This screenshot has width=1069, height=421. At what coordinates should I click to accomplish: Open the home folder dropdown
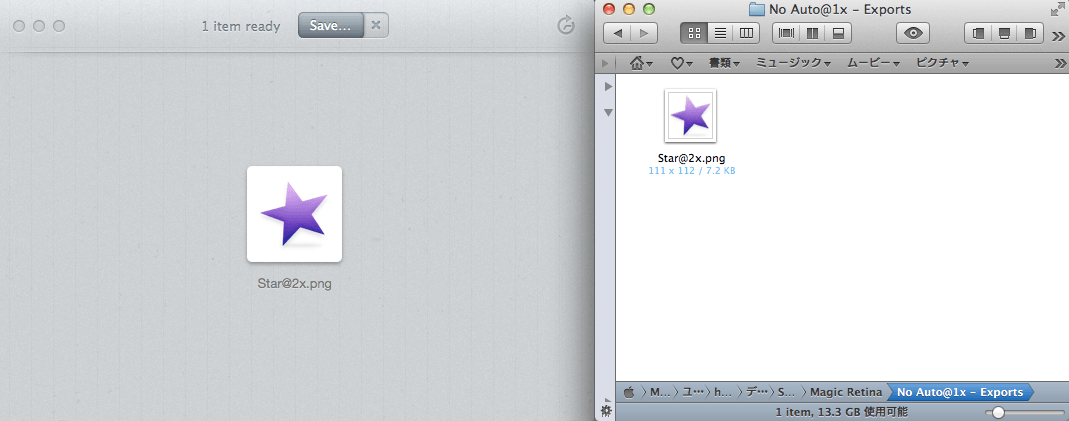[x=641, y=63]
